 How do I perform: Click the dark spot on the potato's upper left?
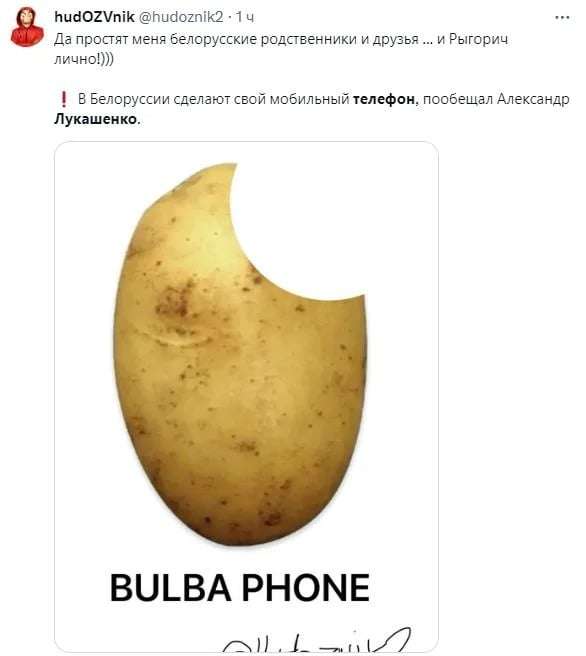point(174,300)
